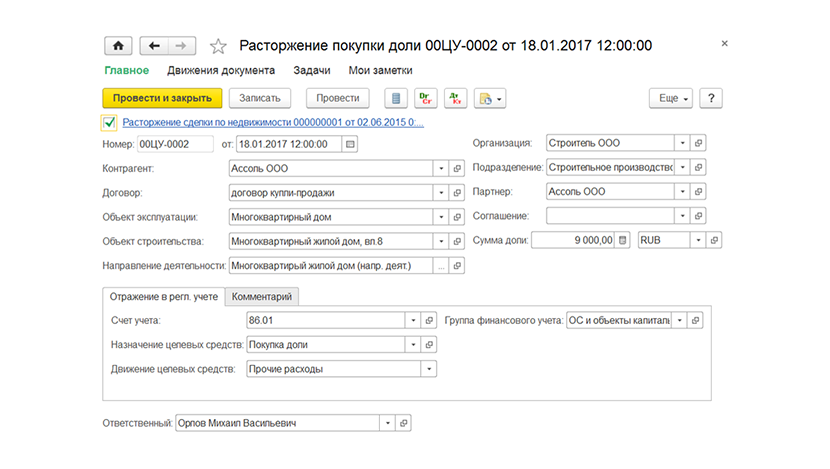Expand Назначение целевых средств dropdown
Viewport: 830px width, 469px height.
pos(413,345)
